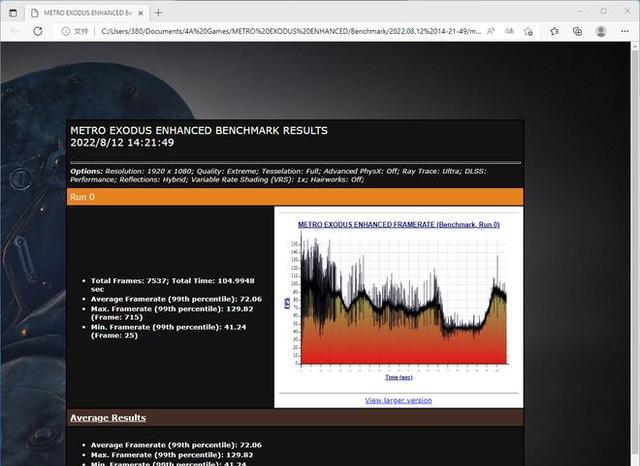Click the 文件 label in address bar

tap(81, 31)
